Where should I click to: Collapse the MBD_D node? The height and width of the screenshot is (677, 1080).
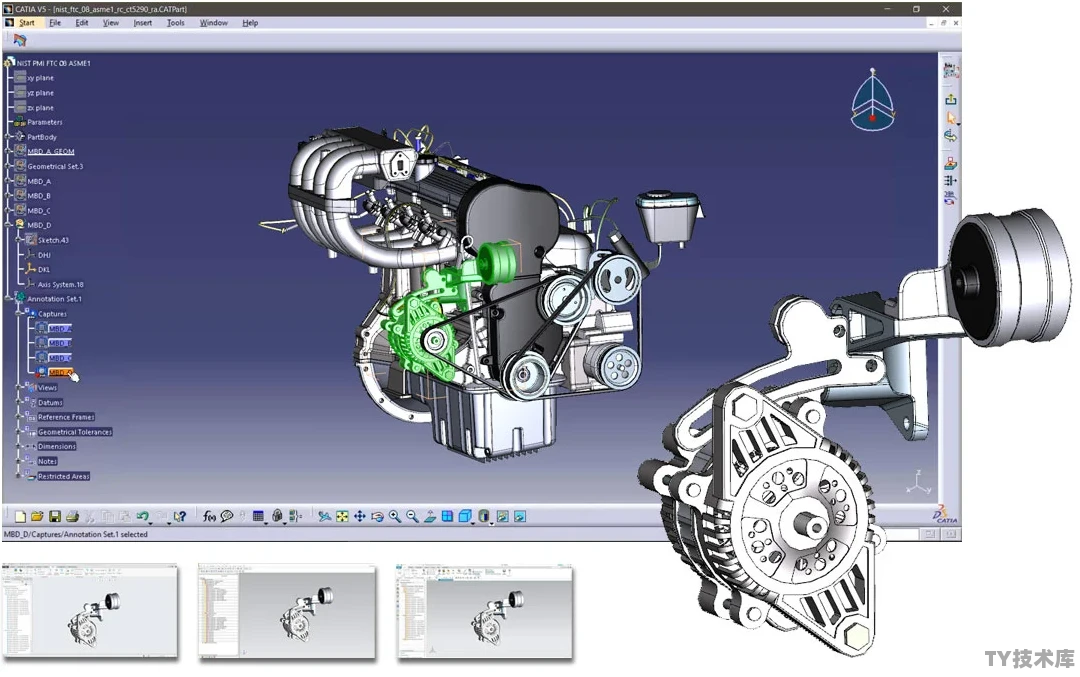(9, 225)
